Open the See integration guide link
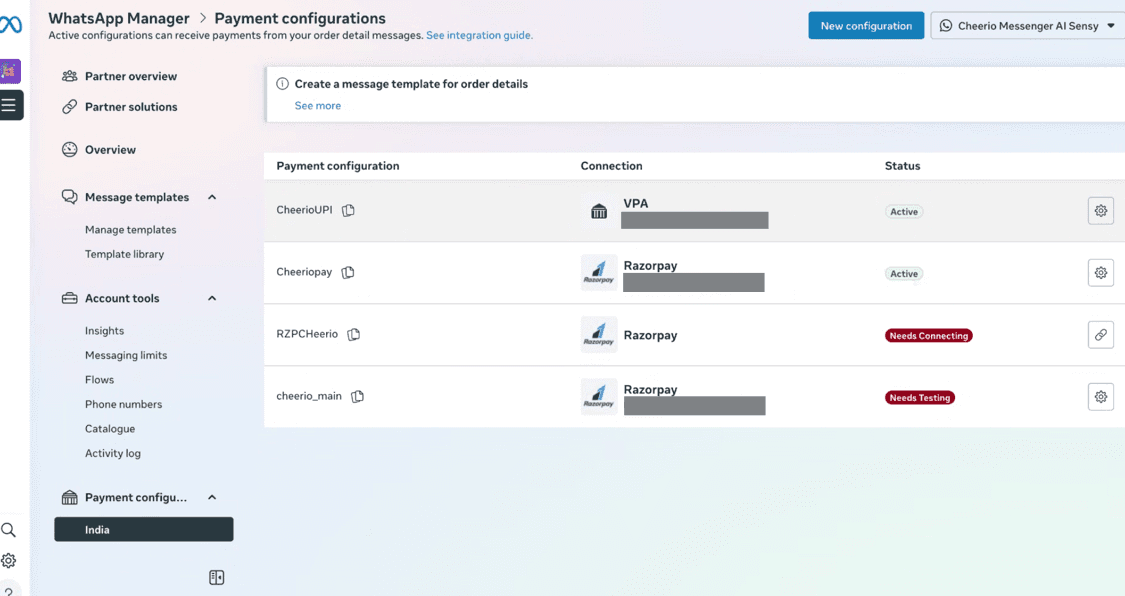 click(479, 36)
